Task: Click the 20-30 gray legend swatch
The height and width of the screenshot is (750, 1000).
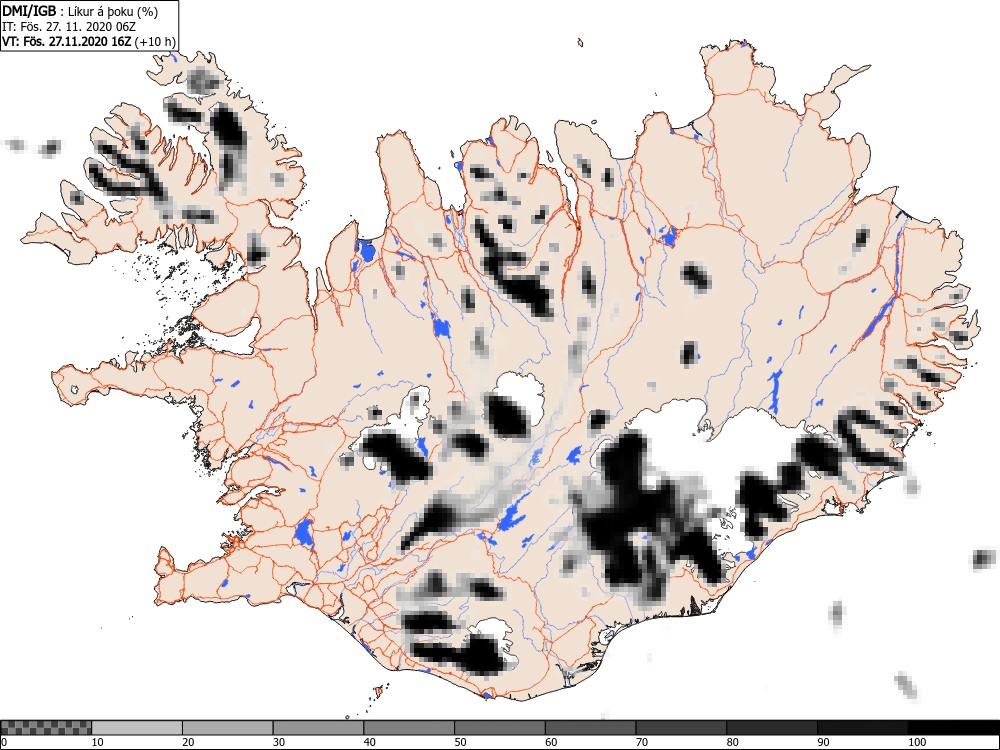Action: 228,728
